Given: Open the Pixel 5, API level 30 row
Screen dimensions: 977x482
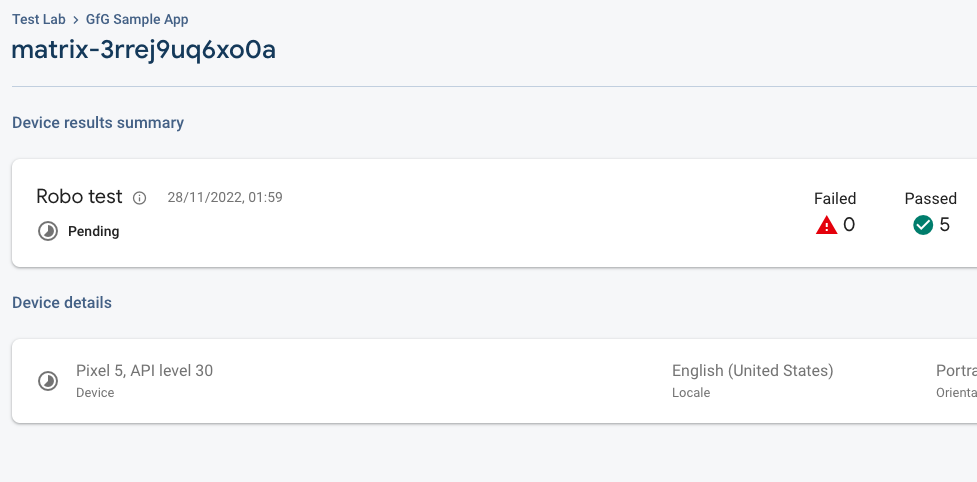Looking at the screenshot, I should point(144,371).
